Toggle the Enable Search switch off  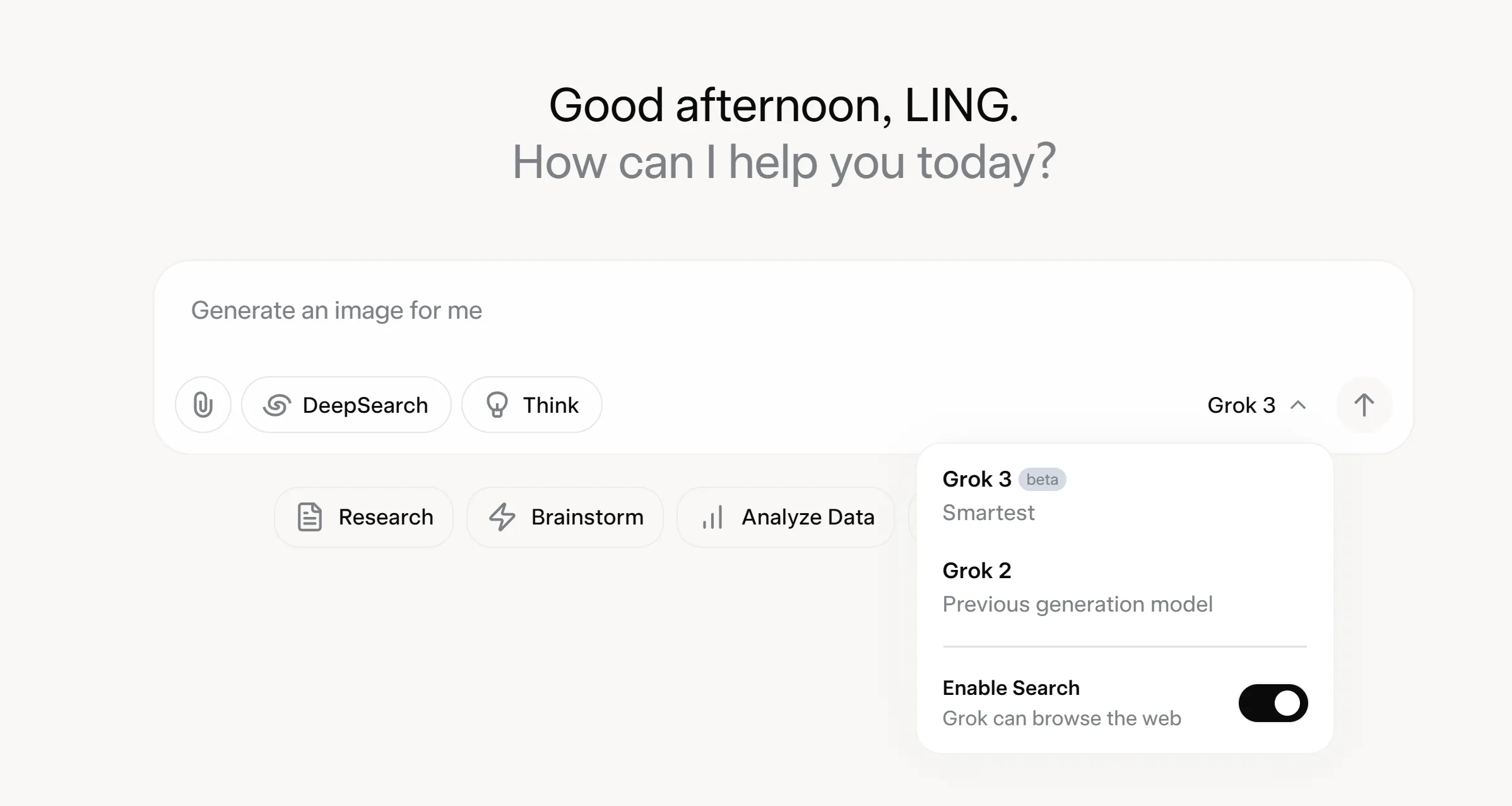(1273, 703)
